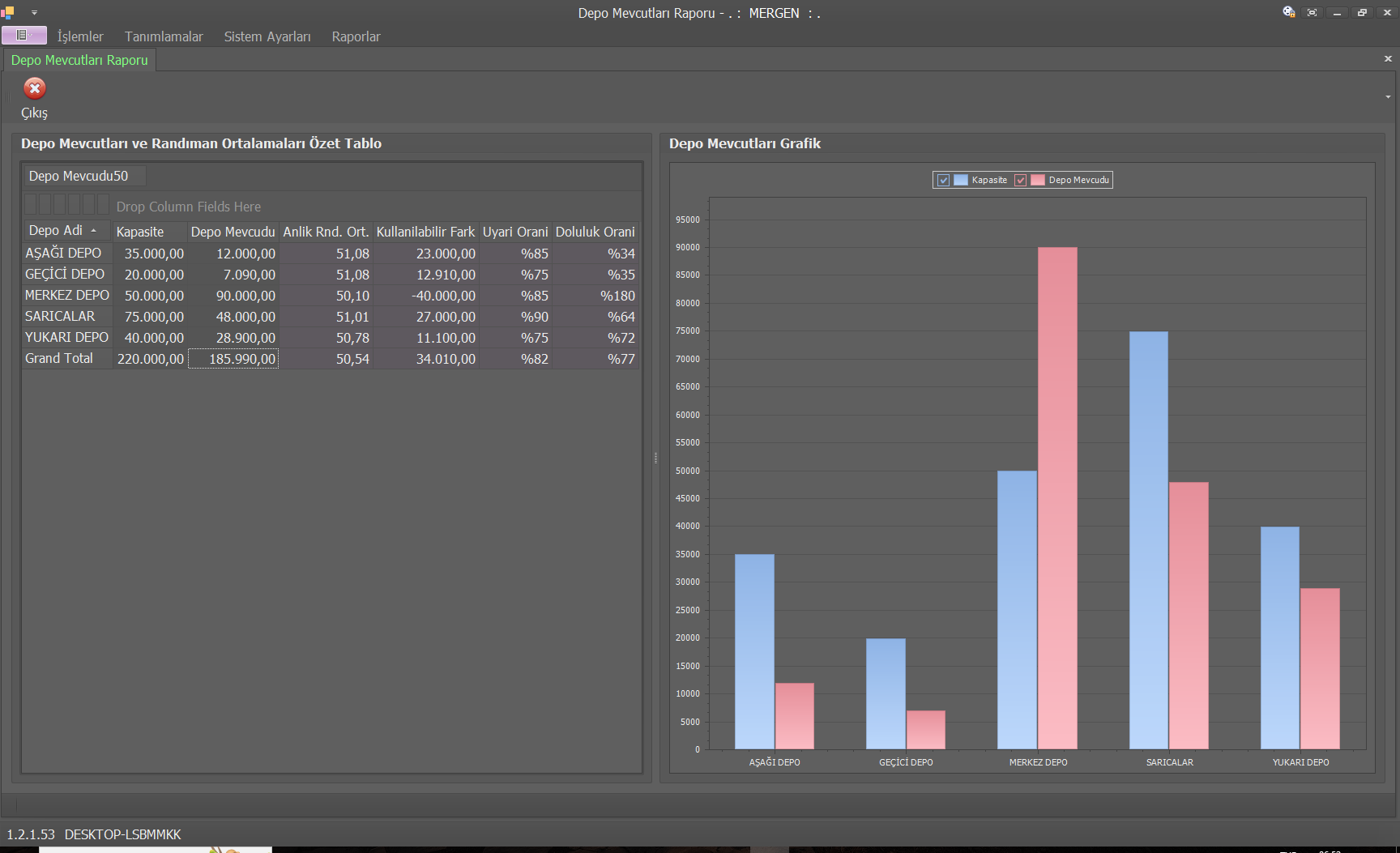Click the minimize window icon
The width and height of the screenshot is (1400, 853).
point(1337,12)
